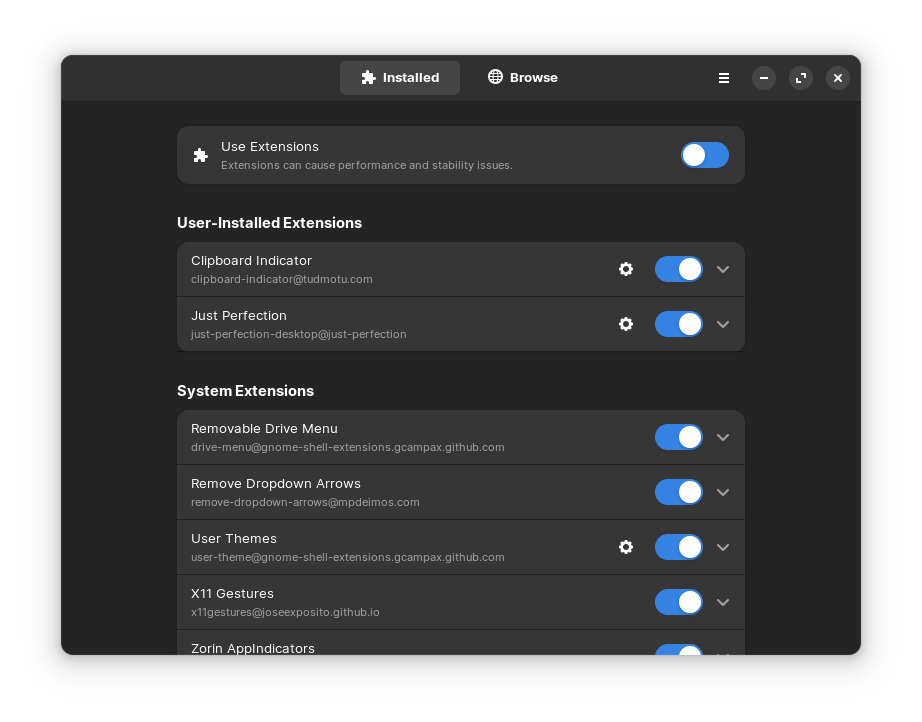The width and height of the screenshot is (922, 722).
Task: Disable the Removable Drive Menu extension
Action: click(x=679, y=437)
